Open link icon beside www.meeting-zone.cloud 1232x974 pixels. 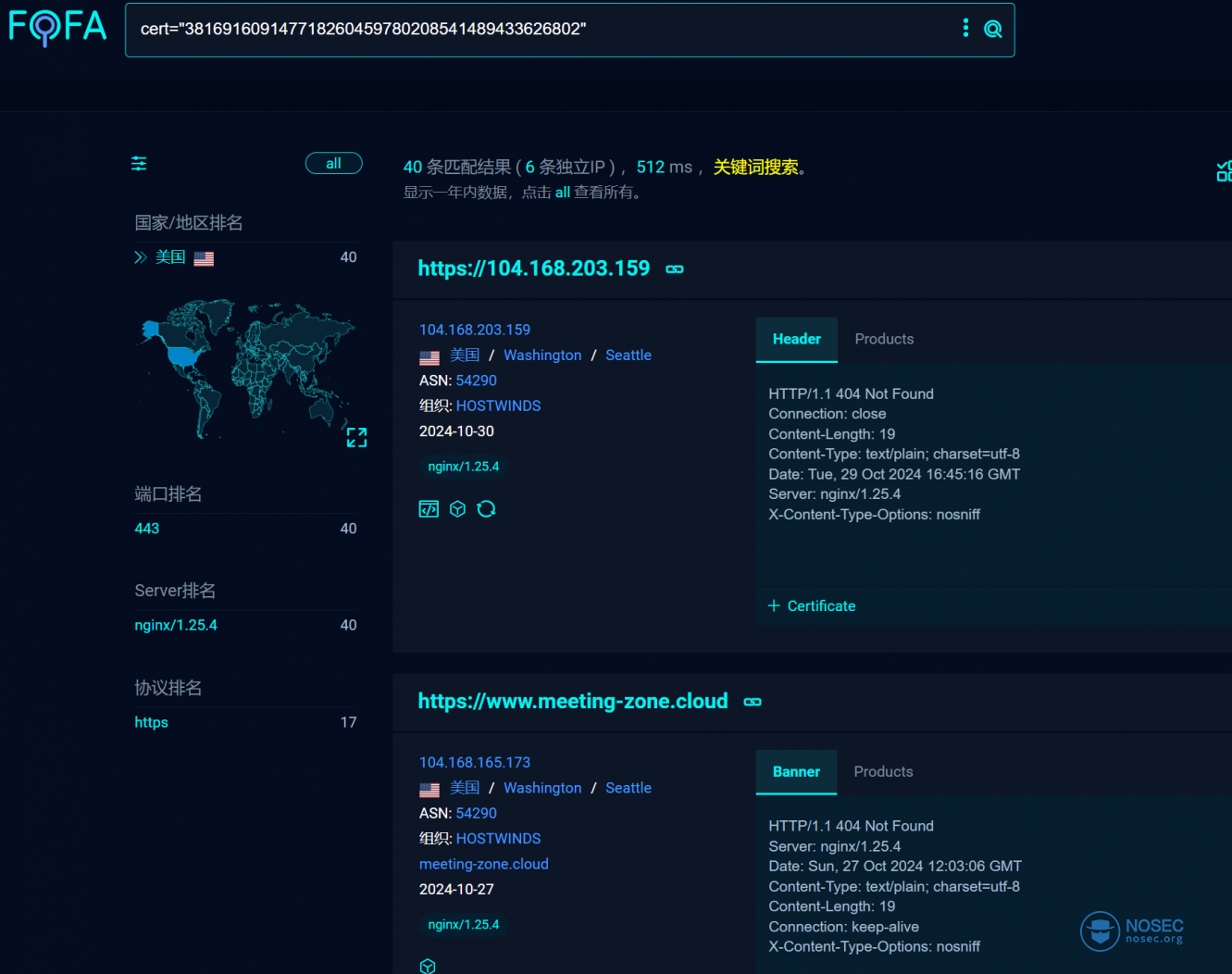click(753, 702)
